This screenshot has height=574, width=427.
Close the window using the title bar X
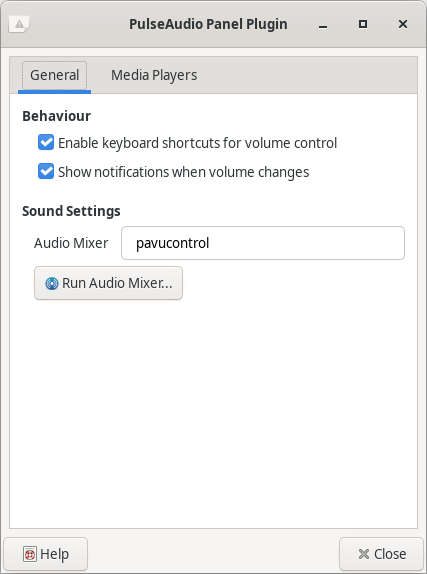tap(403, 24)
